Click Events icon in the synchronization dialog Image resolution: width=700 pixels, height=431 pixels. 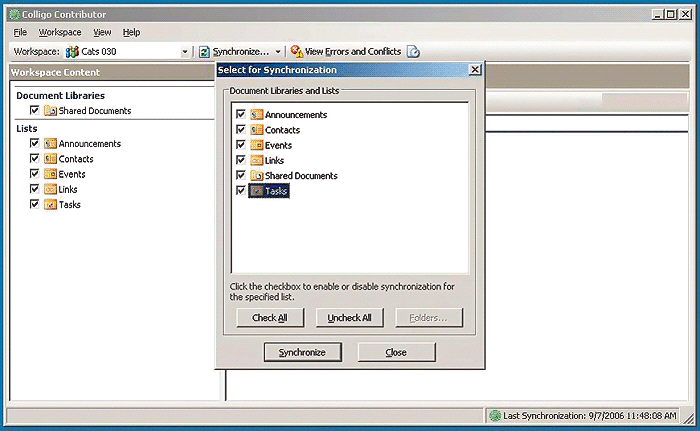(x=257, y=145)
